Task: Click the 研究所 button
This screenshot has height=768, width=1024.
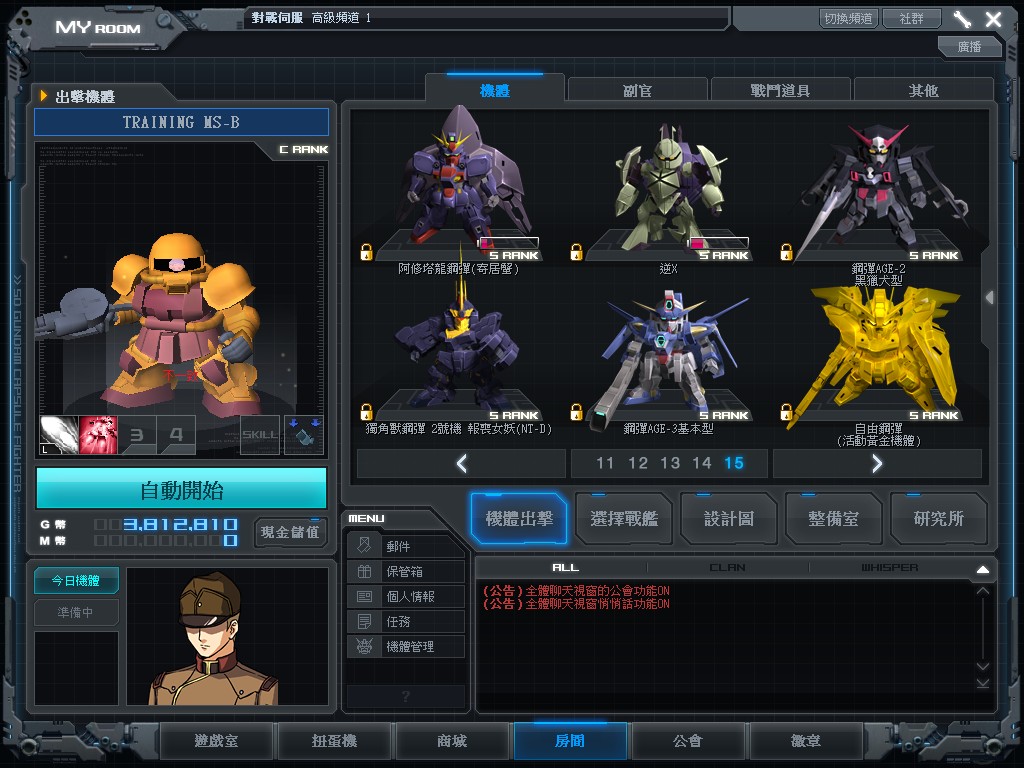Action: coord(938,519)
